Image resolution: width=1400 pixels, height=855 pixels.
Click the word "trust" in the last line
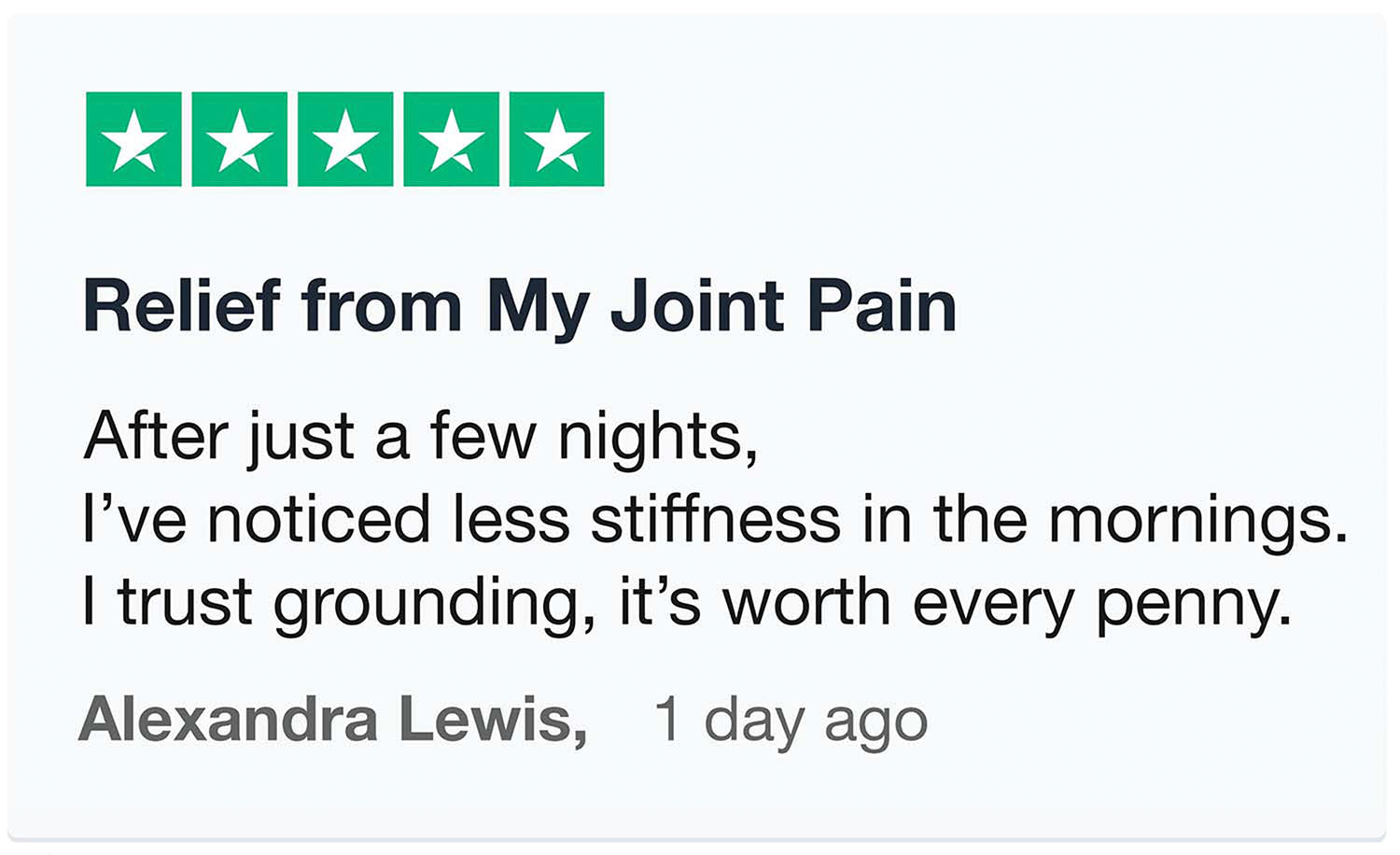pos(185,603)
